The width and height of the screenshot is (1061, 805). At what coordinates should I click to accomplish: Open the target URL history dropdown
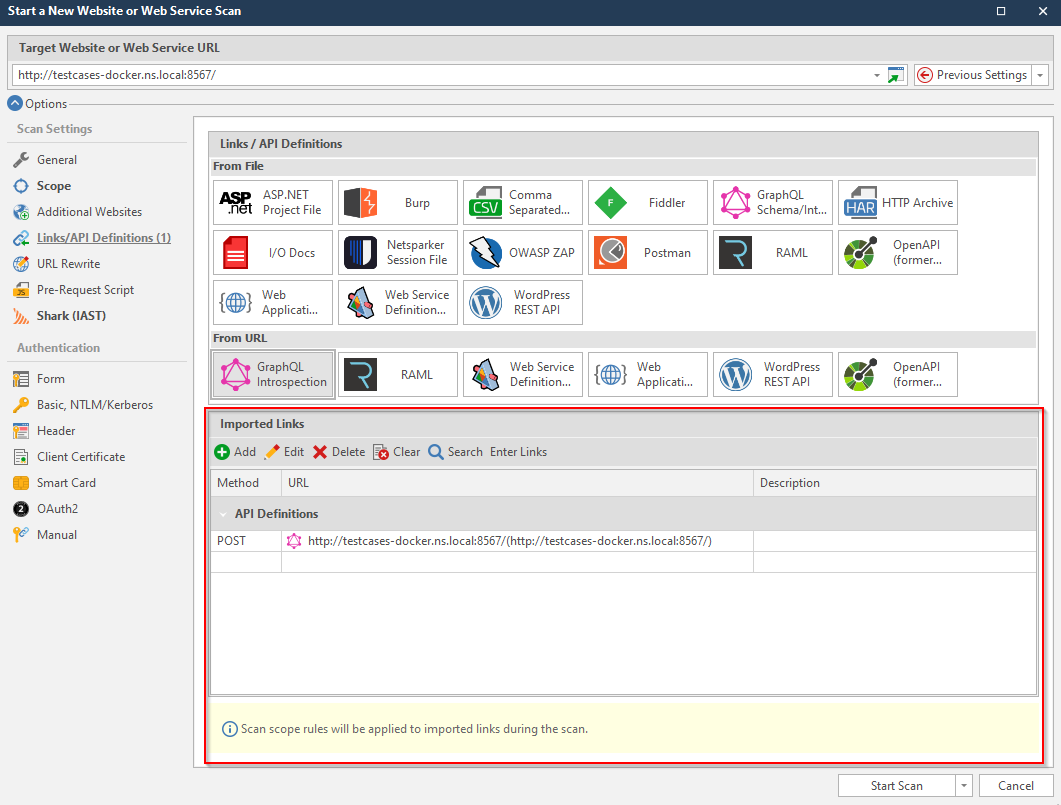[x=877, y=75]
